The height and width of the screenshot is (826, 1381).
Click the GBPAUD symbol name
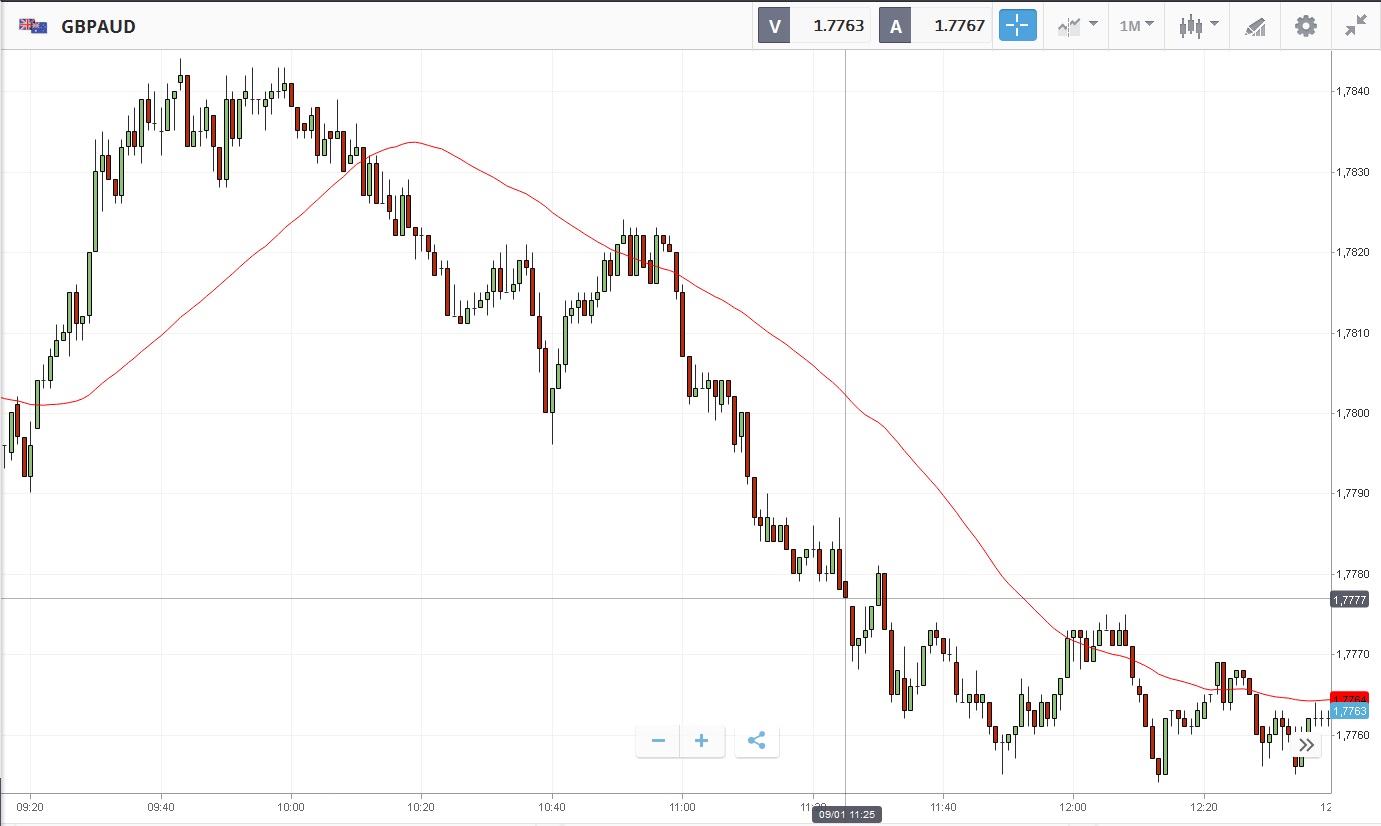pyautogui.click(x=98, y=27)
